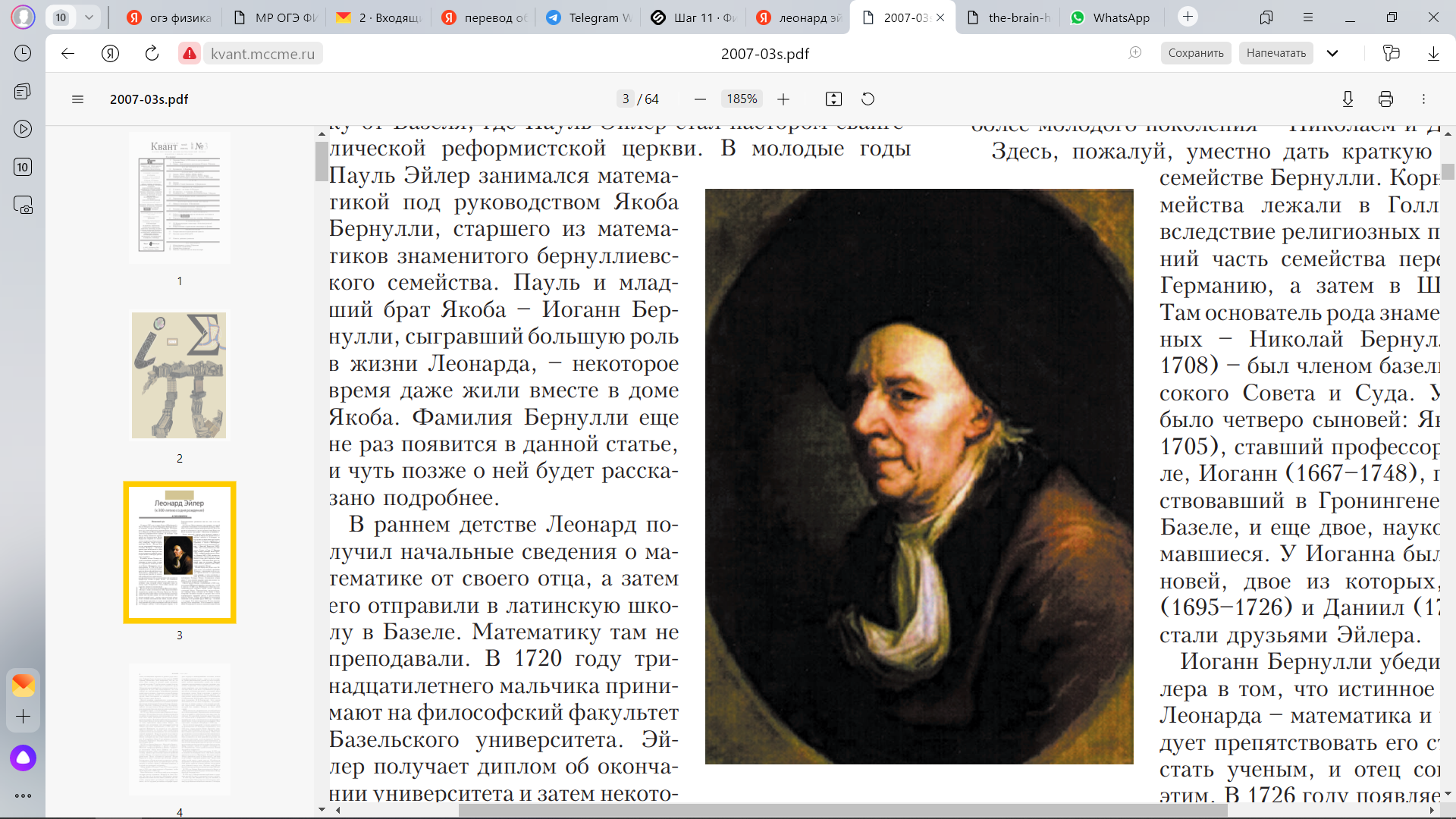Switch to the 'леонард эй' tab
Image resolution: width=1456 pixels, height=819 pixels.
(x=799, y=17)
